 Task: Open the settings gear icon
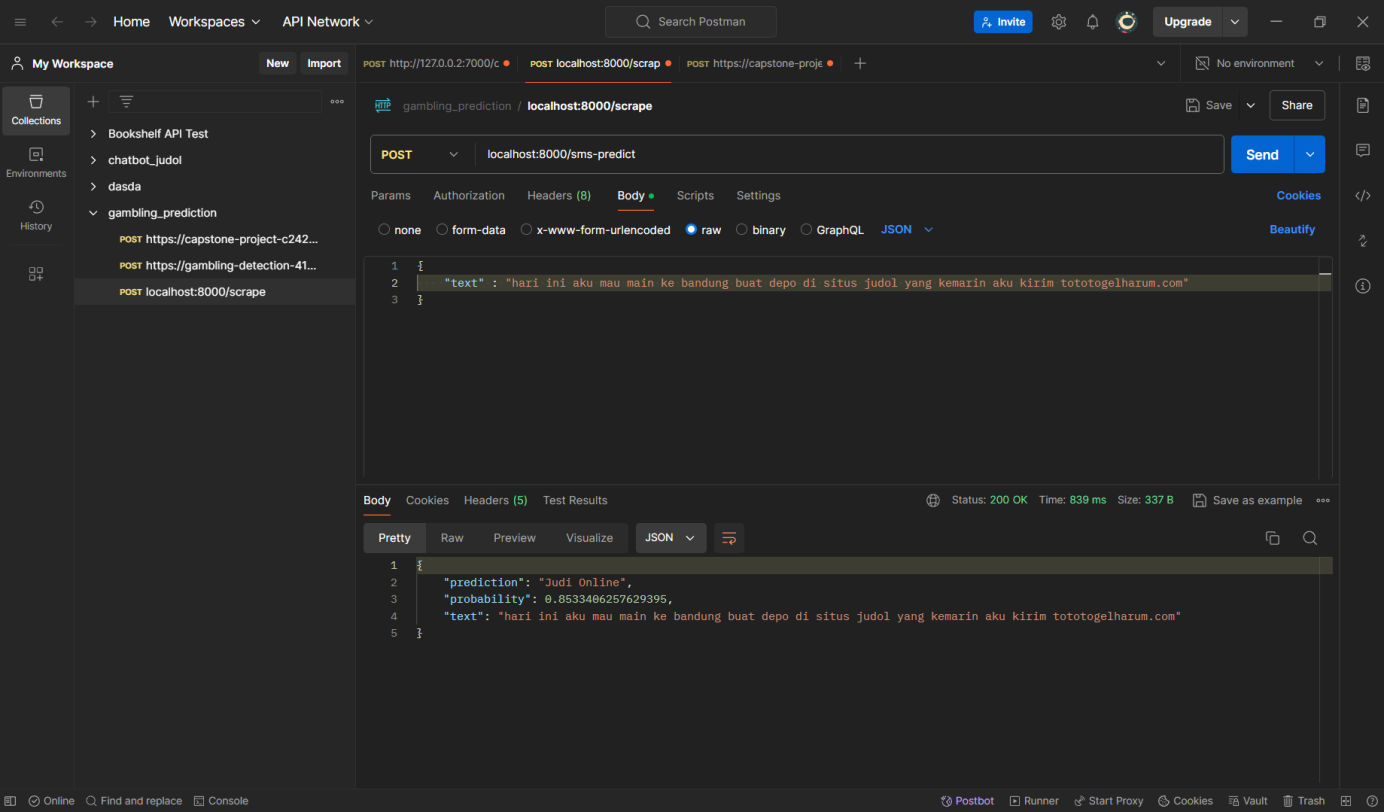click(1059, 21)
